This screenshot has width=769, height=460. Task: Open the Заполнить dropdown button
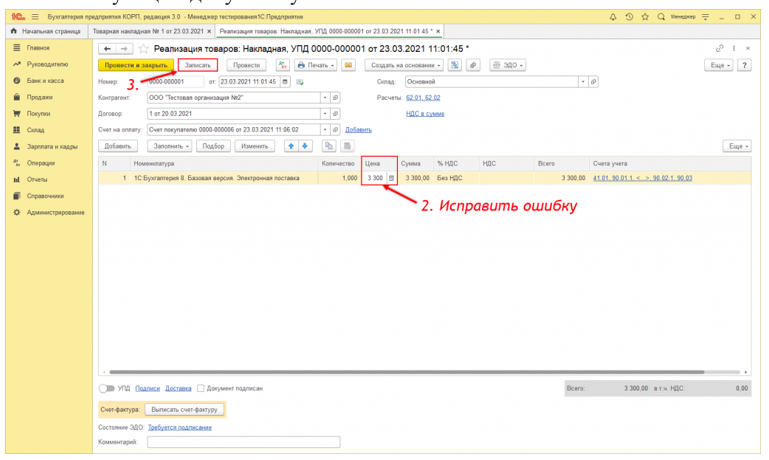click(x=171, y=146)
